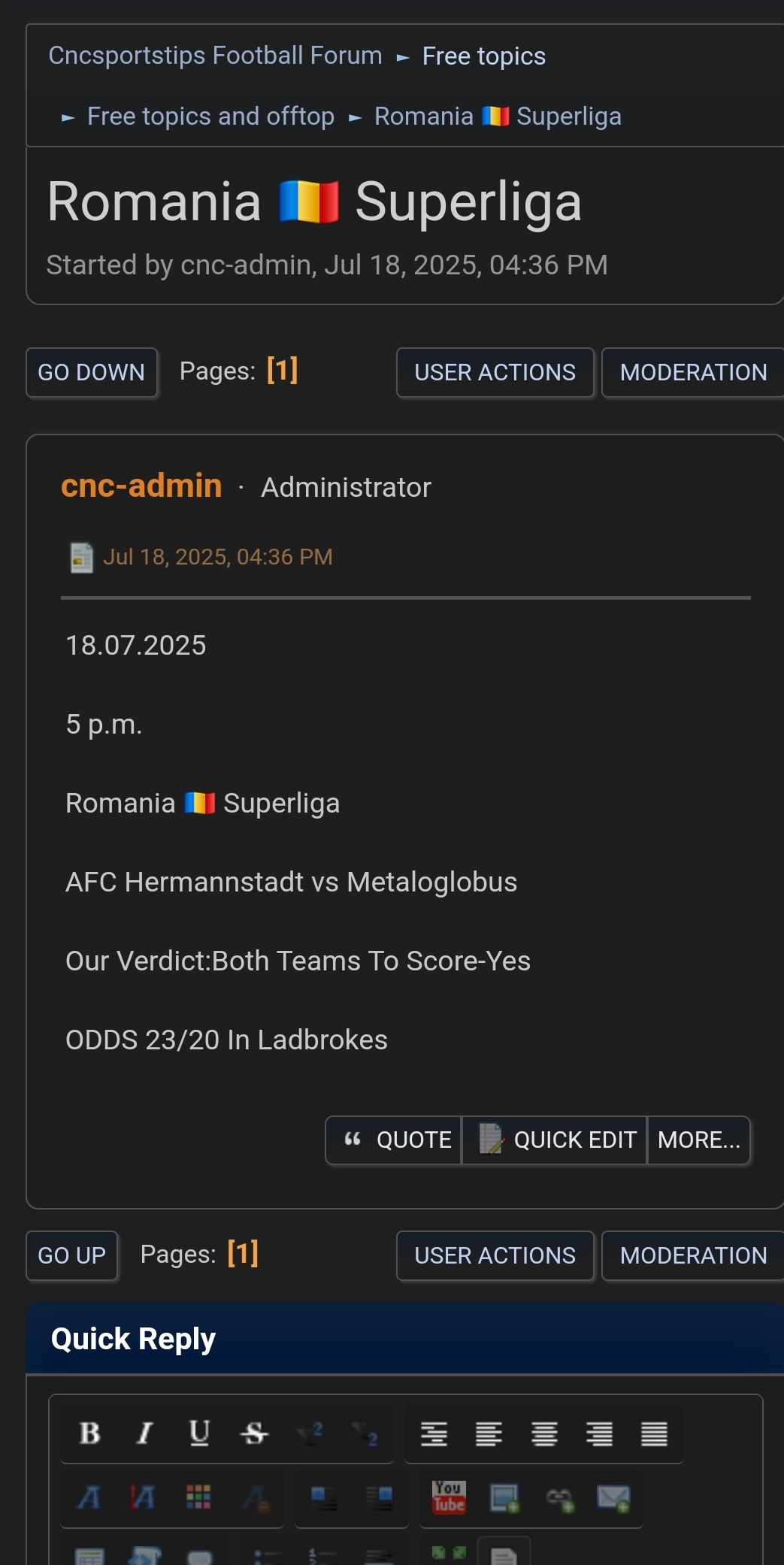Toggle strikethrough text formatting
This screenshot has width=784, height=1565.
click(254, 1433)
